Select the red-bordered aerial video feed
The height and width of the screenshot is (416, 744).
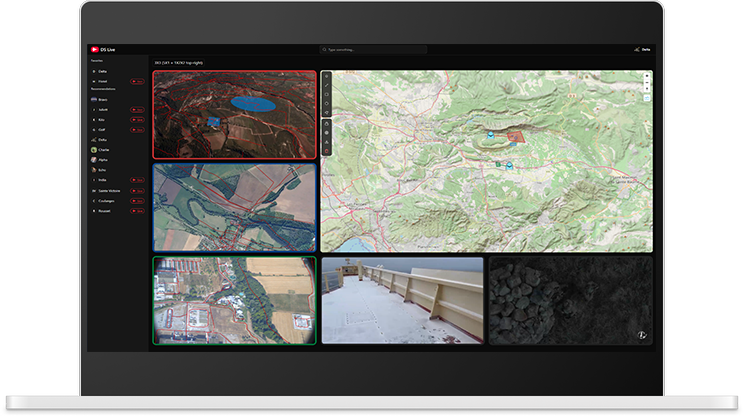point(234,114)
